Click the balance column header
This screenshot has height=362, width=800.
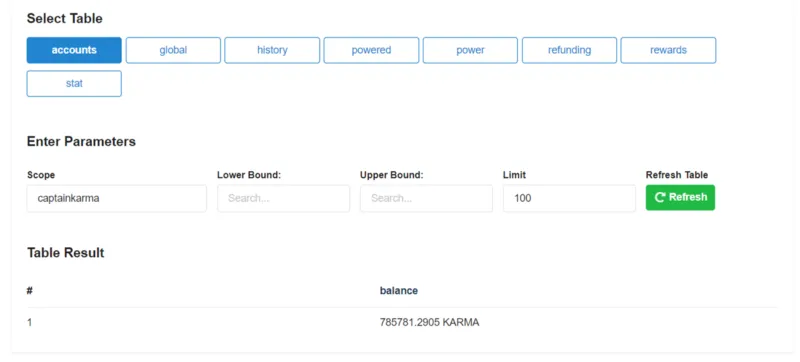click(x=398, y=291)
